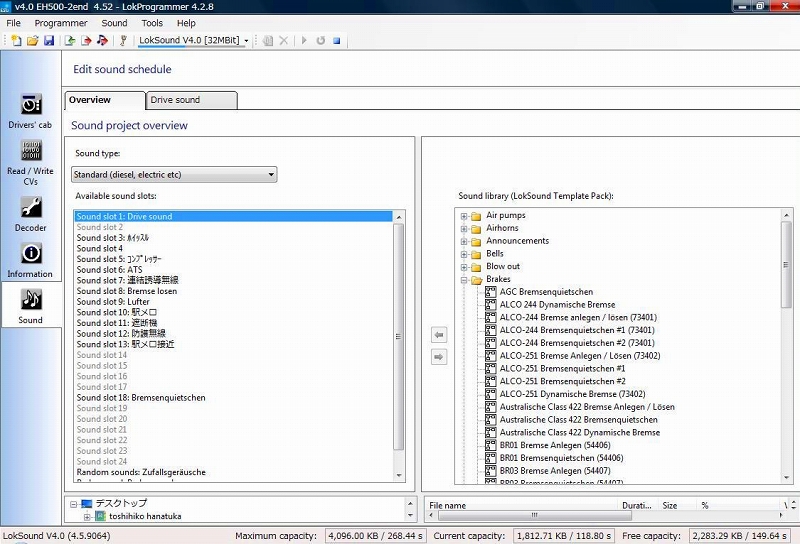Expand the Airhorns folder
The image size is (800, 544).
(464, 229)
